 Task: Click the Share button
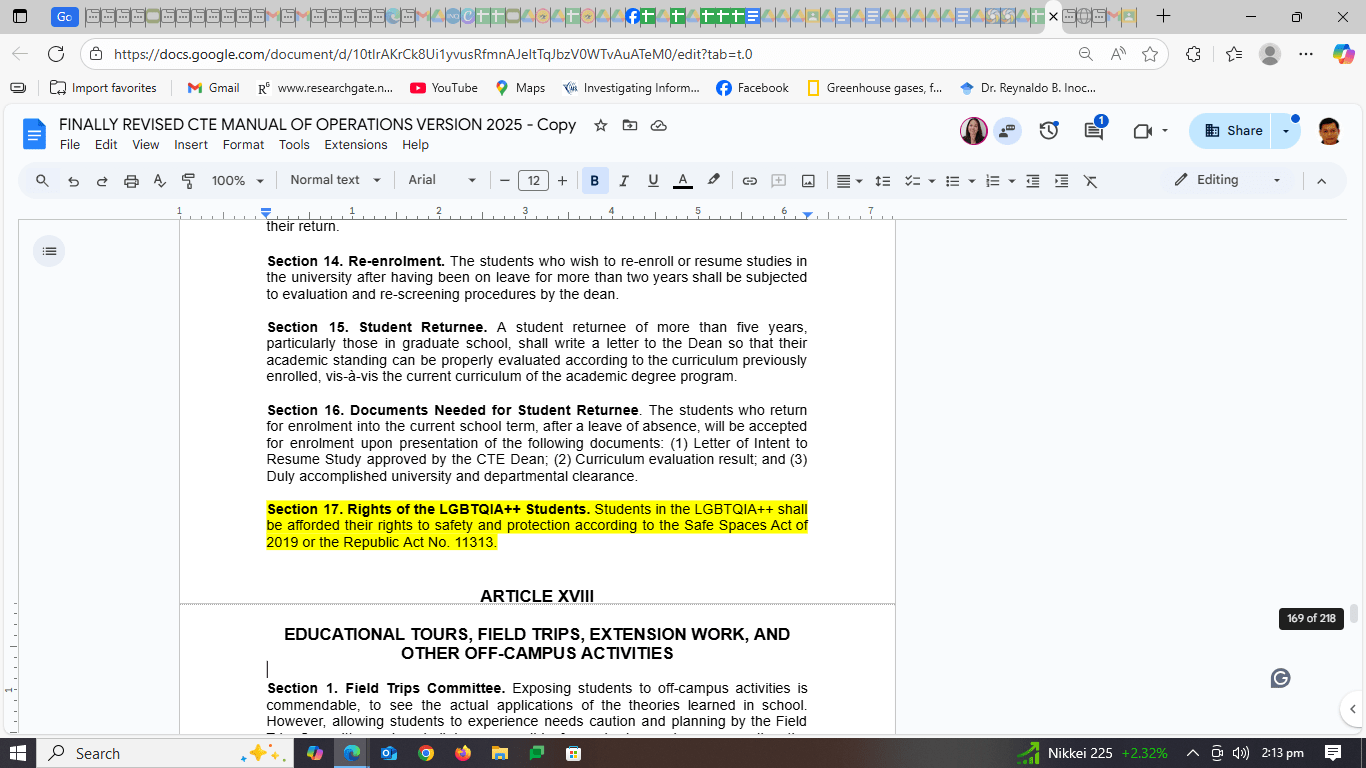(x=1233, y=131)
